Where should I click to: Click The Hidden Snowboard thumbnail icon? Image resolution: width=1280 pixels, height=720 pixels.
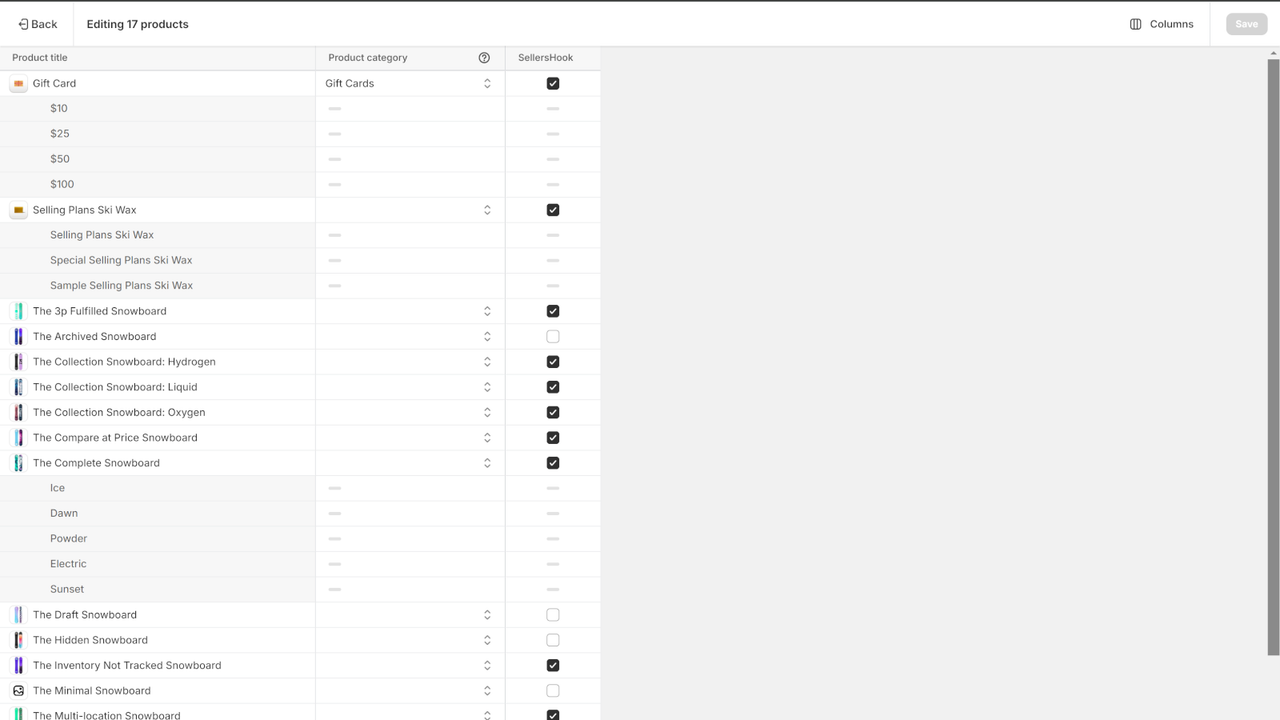tap(18, 640)
